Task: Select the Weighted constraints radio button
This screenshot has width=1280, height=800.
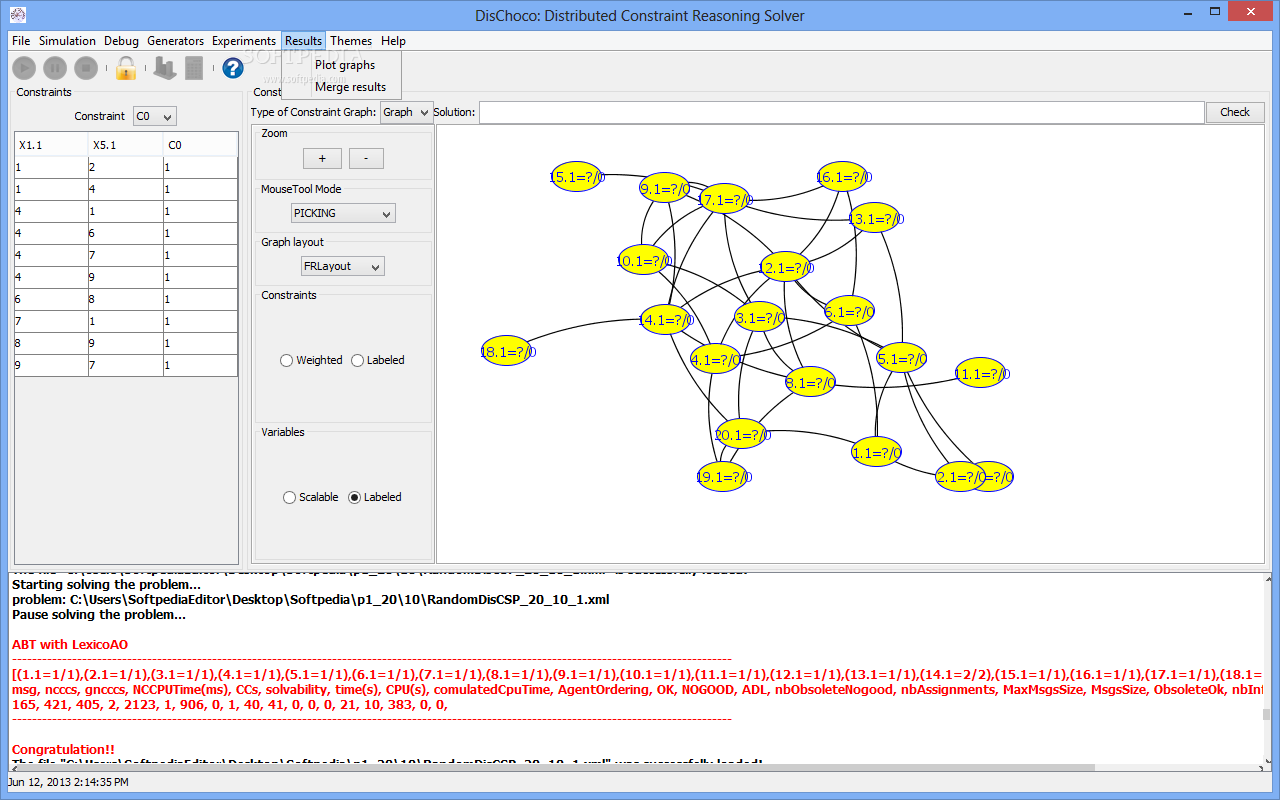Action: (287, 360)
